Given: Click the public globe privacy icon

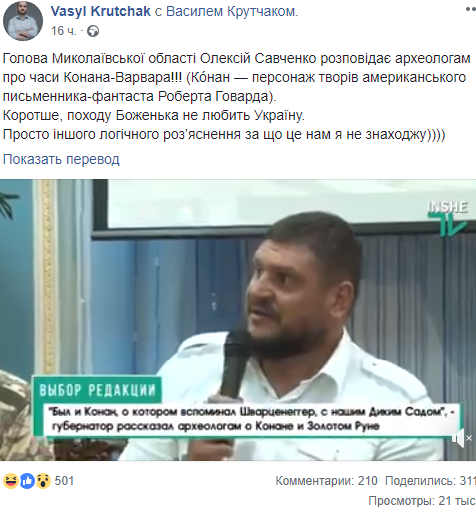Looking at the screenshot, I should tap(93, 31).
